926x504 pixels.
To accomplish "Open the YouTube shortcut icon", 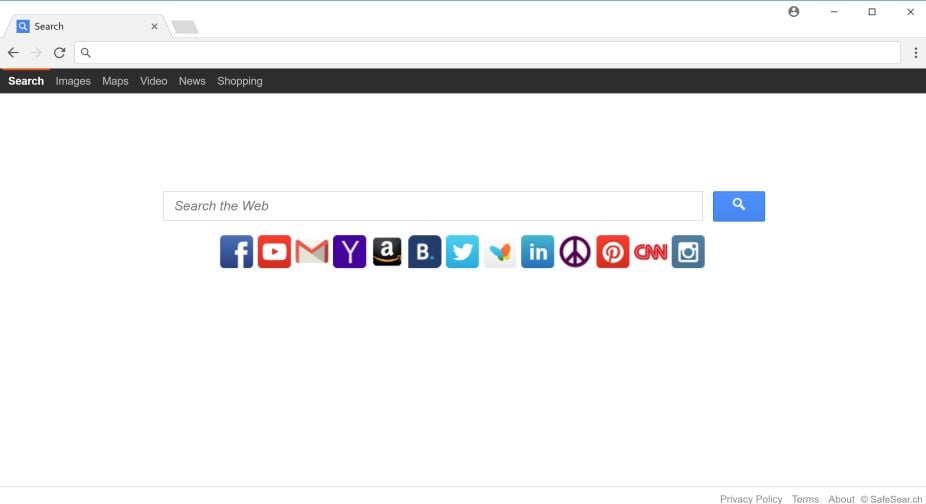I will coord(274,252).
